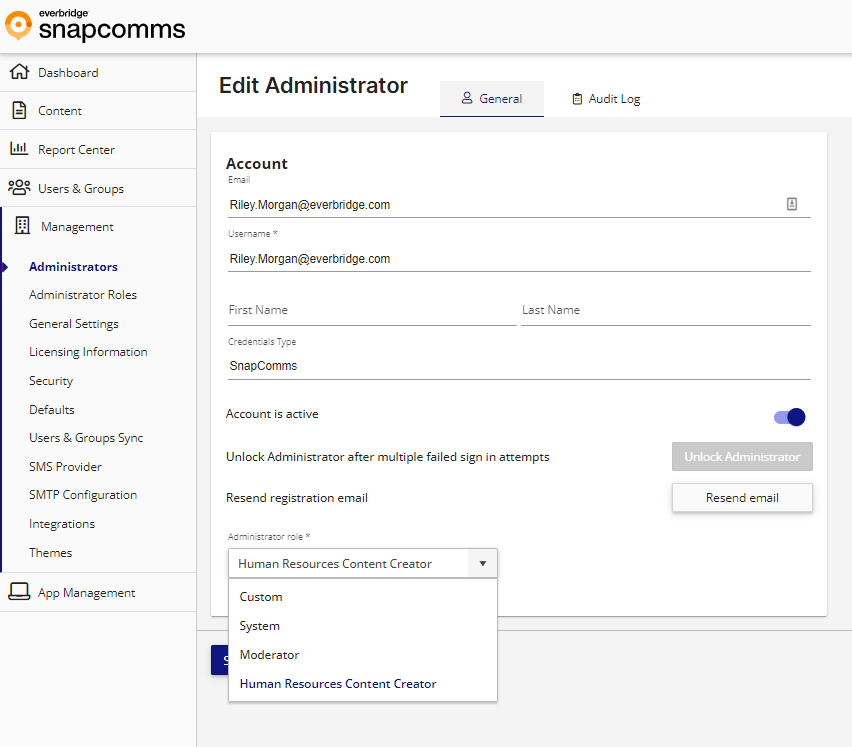
Task: Open the Audit Log tab
Action: click(606, 99)
